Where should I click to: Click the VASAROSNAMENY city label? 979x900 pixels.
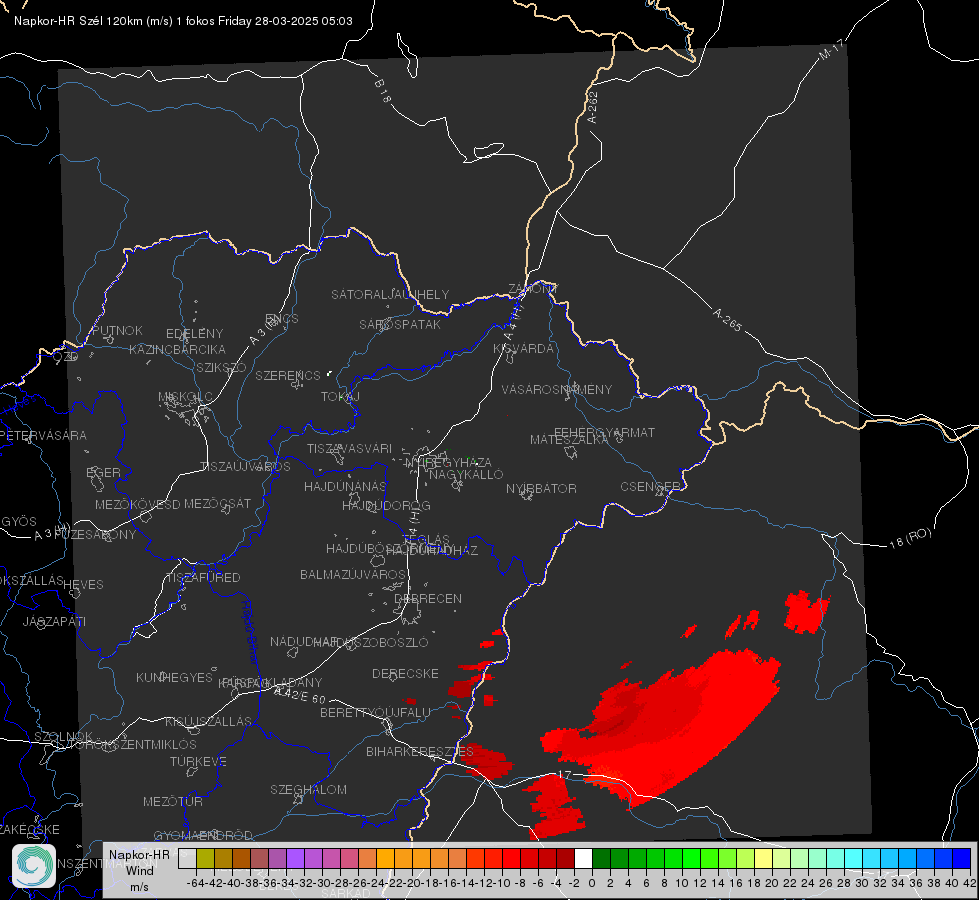557,389
